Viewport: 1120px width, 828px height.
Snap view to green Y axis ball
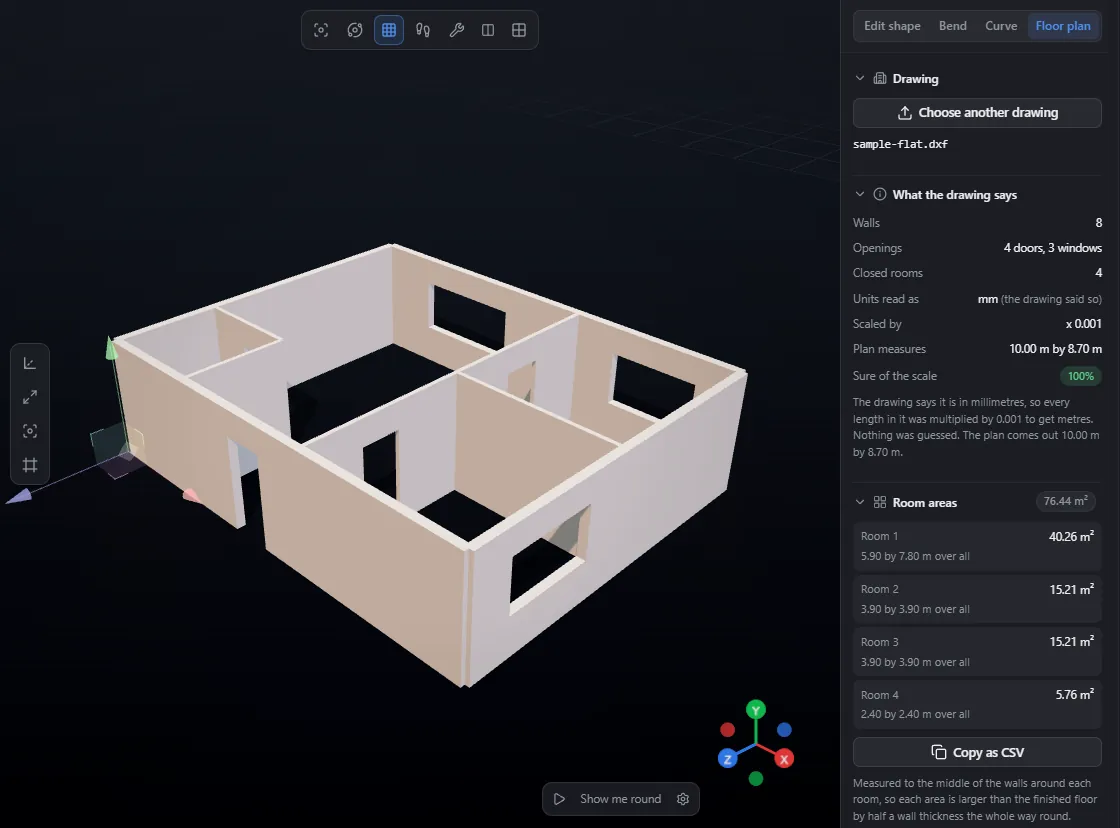[x=756, y=709]
